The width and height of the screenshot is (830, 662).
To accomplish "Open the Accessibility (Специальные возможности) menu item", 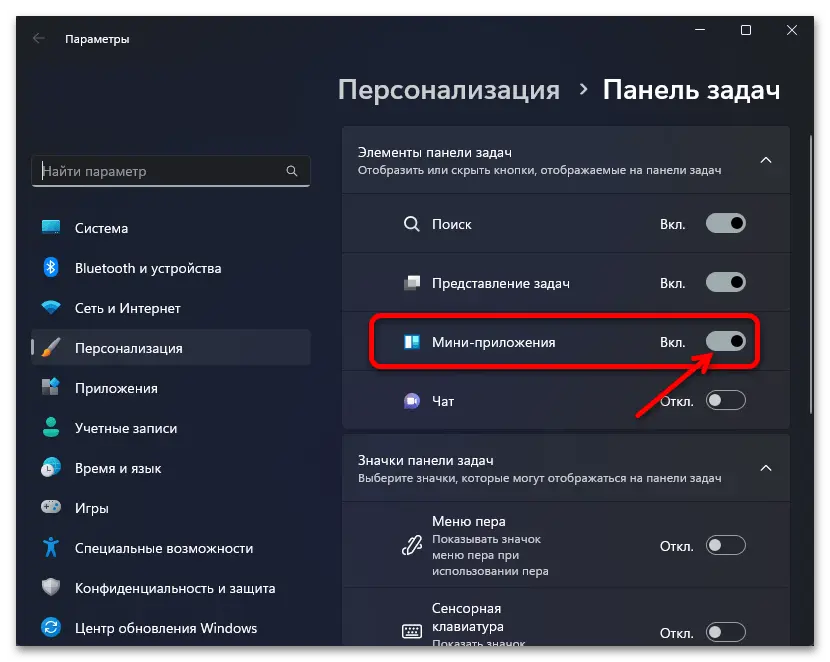I will 164,548.
